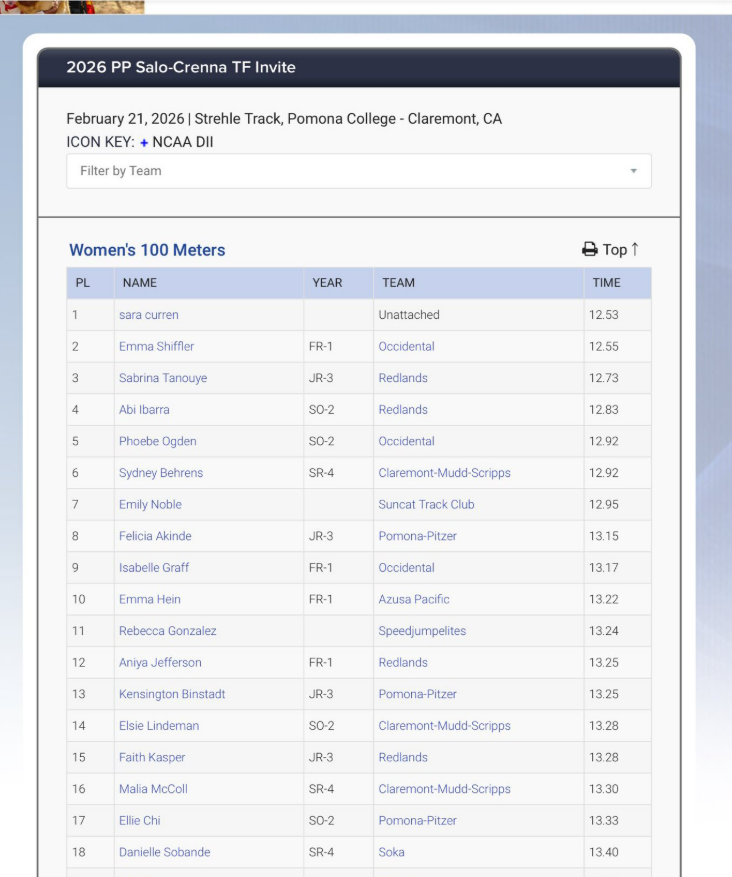Open Soka team link
The image size is (732, 877).
pyautogui.click(x=391, y=853)
